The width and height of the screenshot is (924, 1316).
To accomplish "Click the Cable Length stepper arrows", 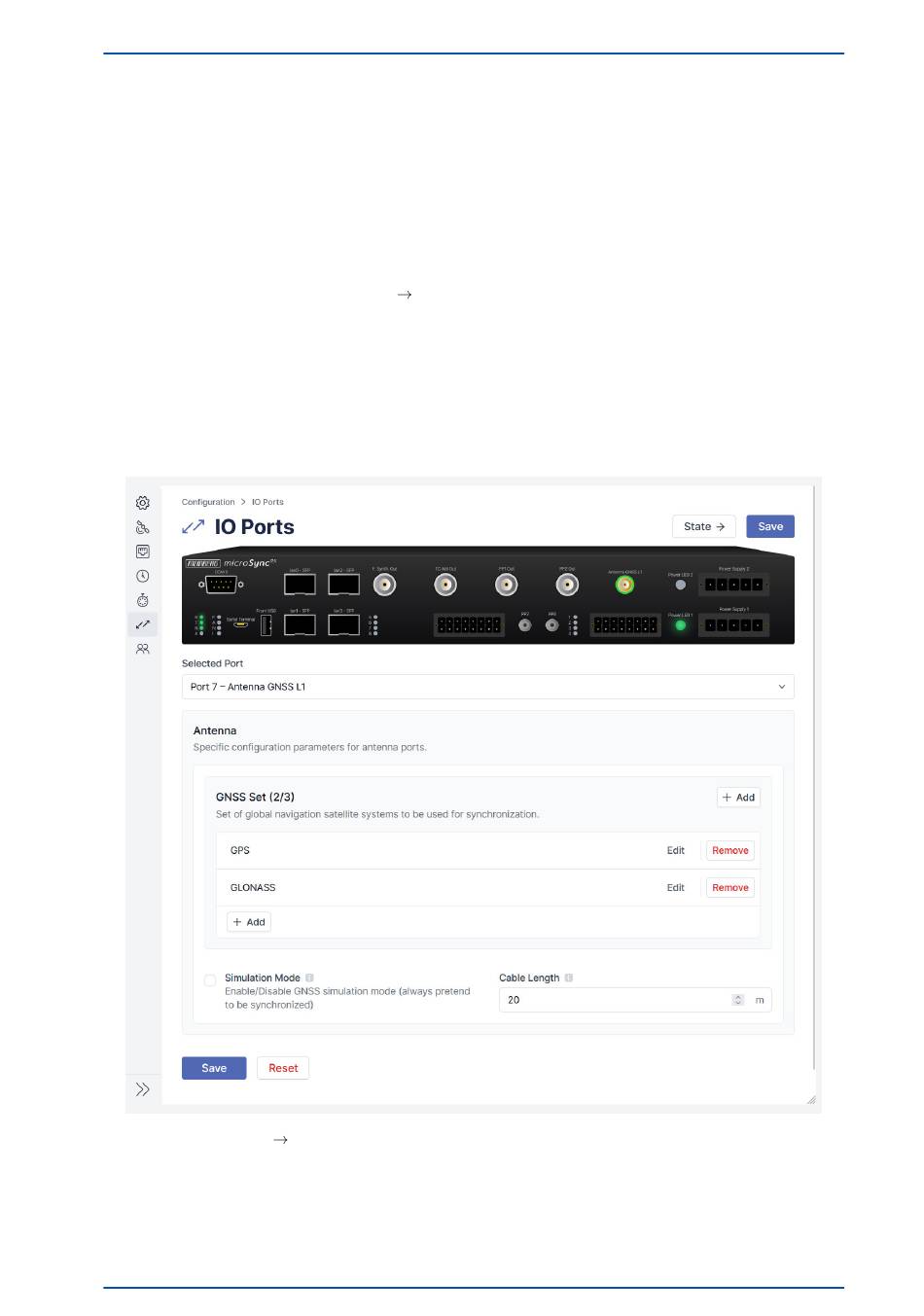I will point(738,1000).
